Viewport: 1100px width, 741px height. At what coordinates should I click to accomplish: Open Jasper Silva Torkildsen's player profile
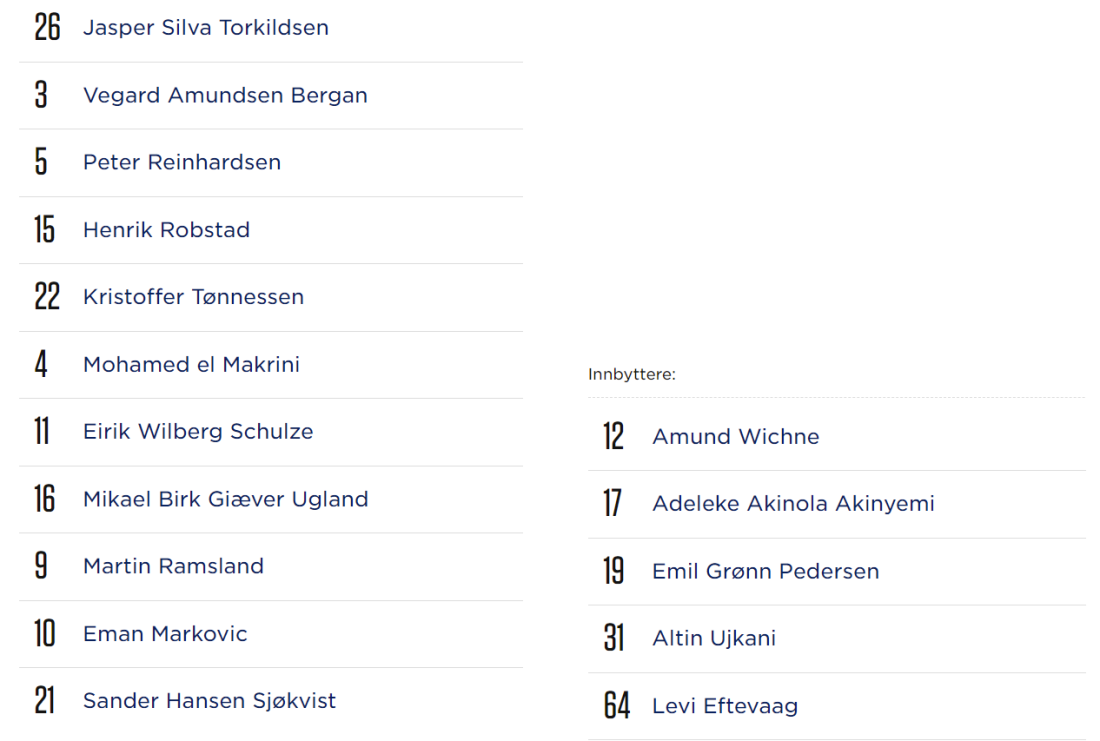(x=205, y=28)
